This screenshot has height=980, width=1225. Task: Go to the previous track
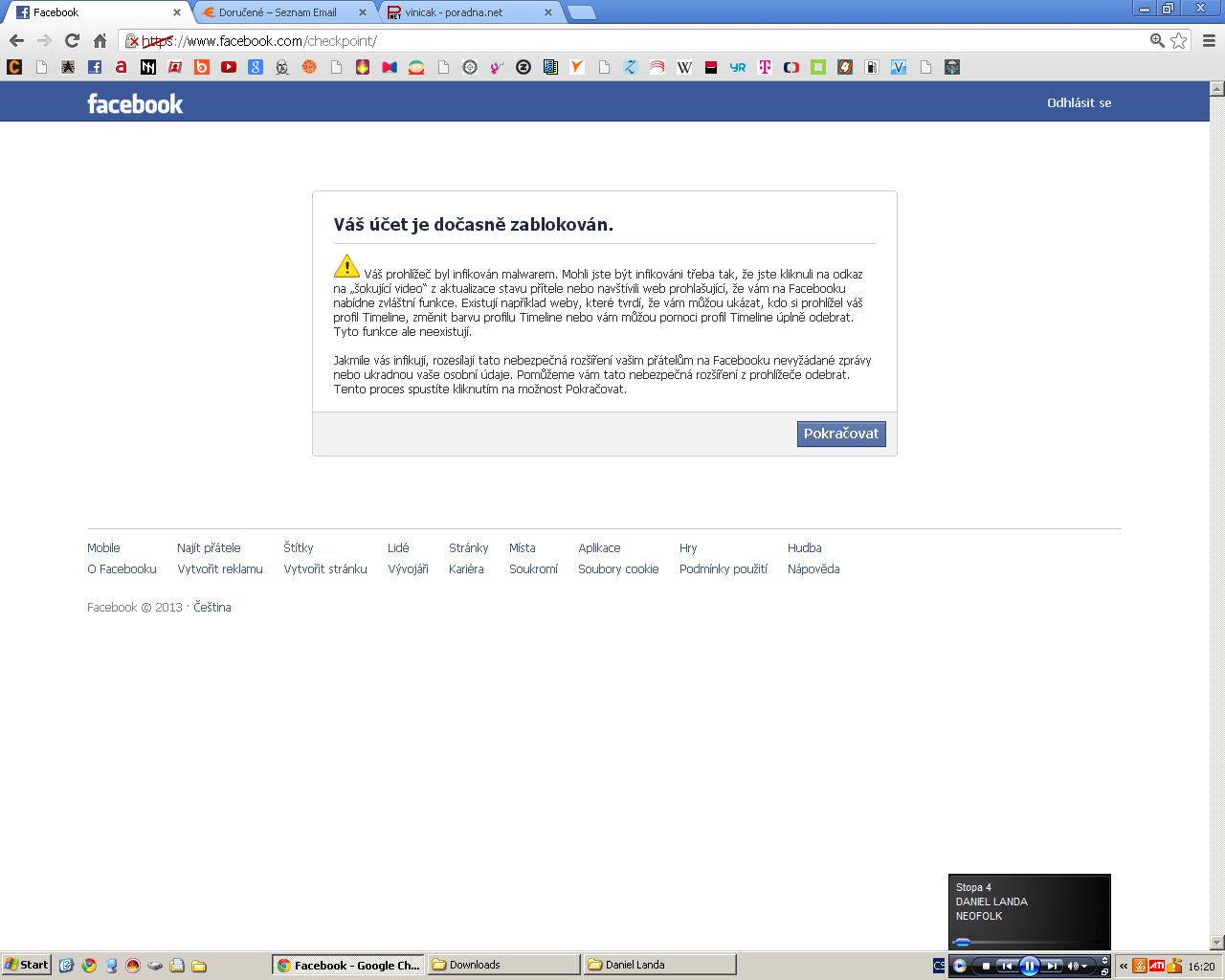pyautogui.click(x=1006, y=966)
